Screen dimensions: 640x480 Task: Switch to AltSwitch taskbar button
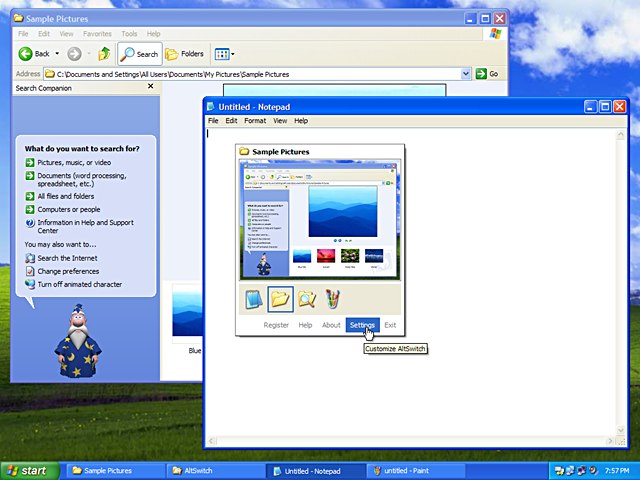[215, 471]
